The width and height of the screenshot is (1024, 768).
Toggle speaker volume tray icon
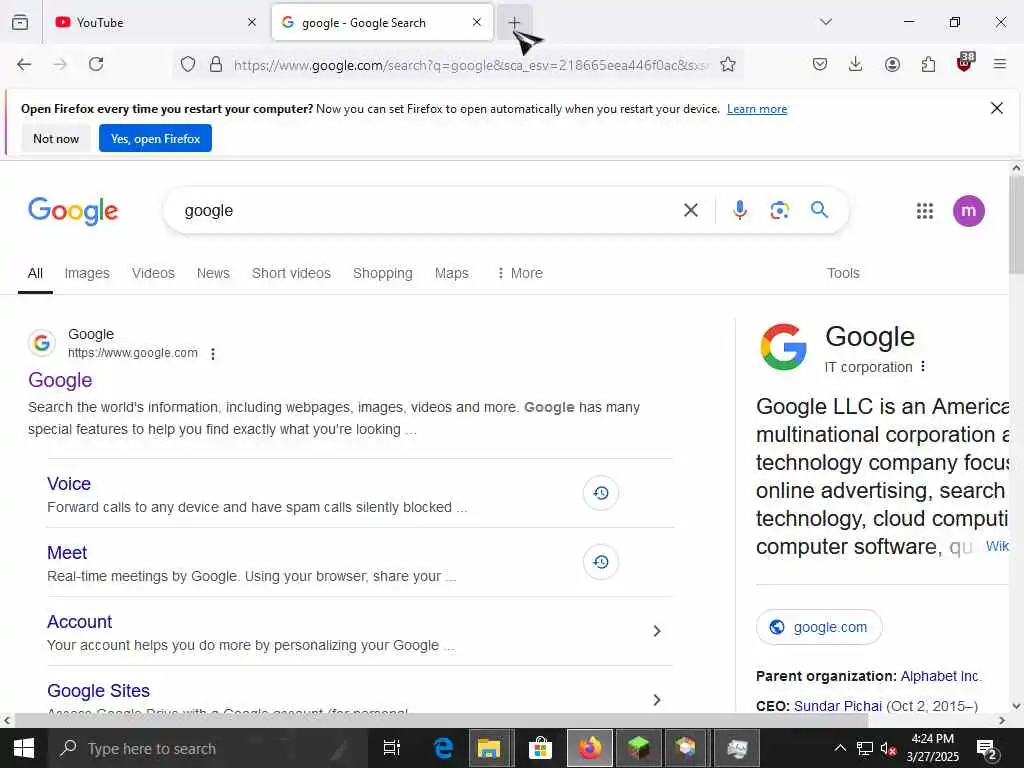pos(888,748)
